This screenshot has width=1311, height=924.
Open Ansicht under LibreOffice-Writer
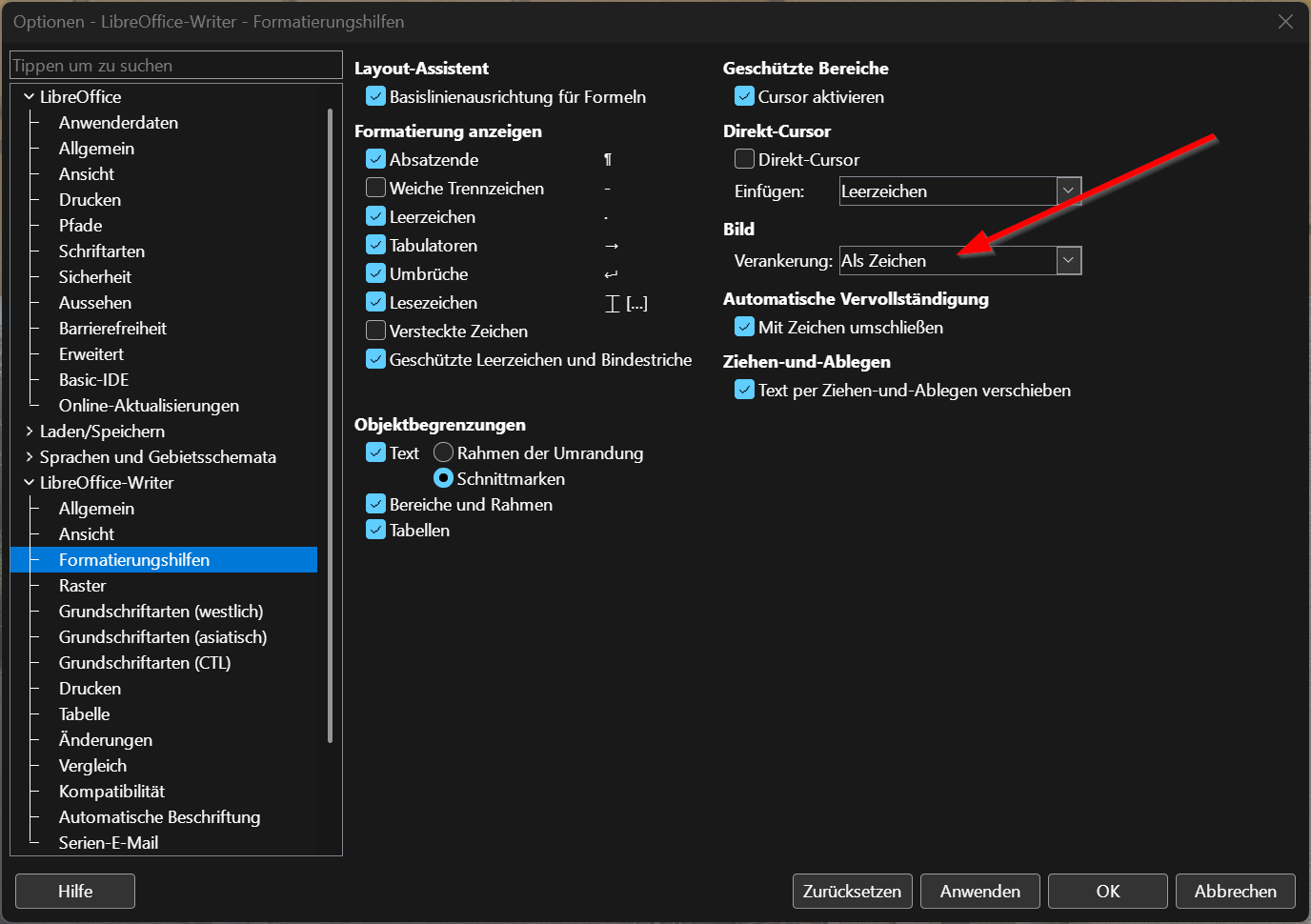[87, 534]
